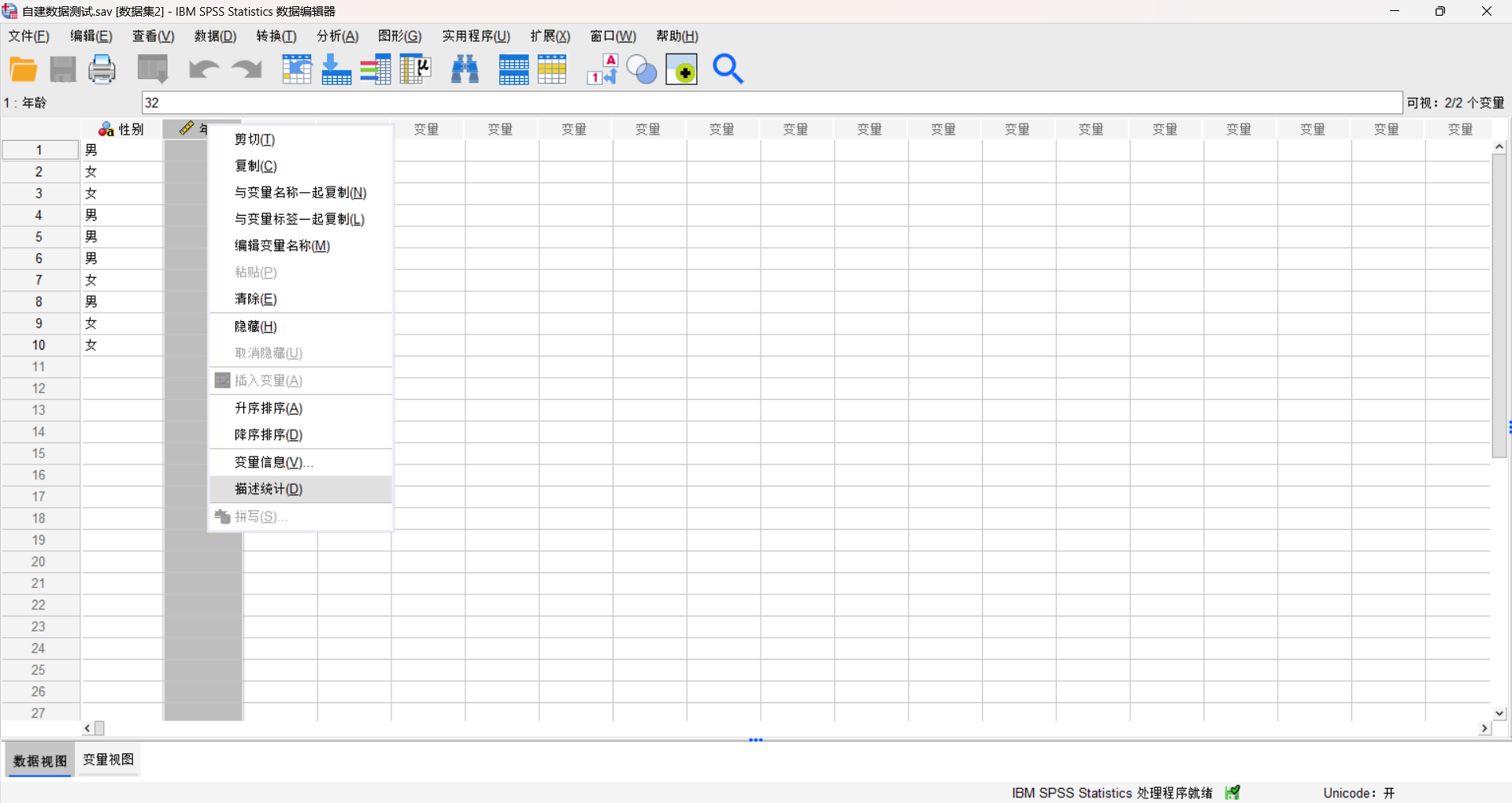
Task: Click 描述统计(D) in the context menu
Action: point(301,490)
